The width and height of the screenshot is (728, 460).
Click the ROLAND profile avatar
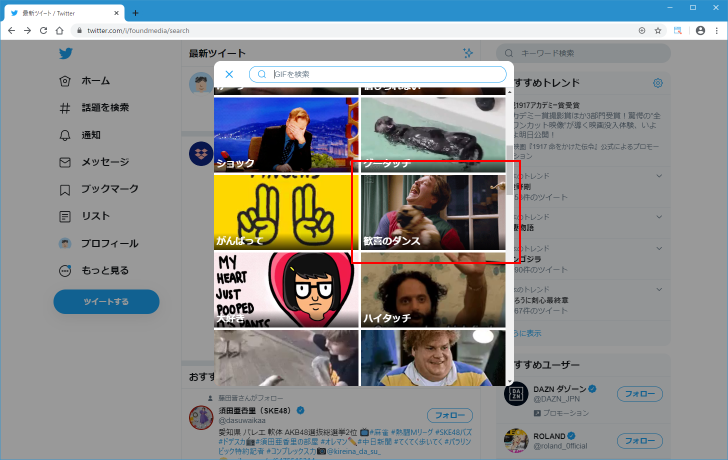click(516, 440)
